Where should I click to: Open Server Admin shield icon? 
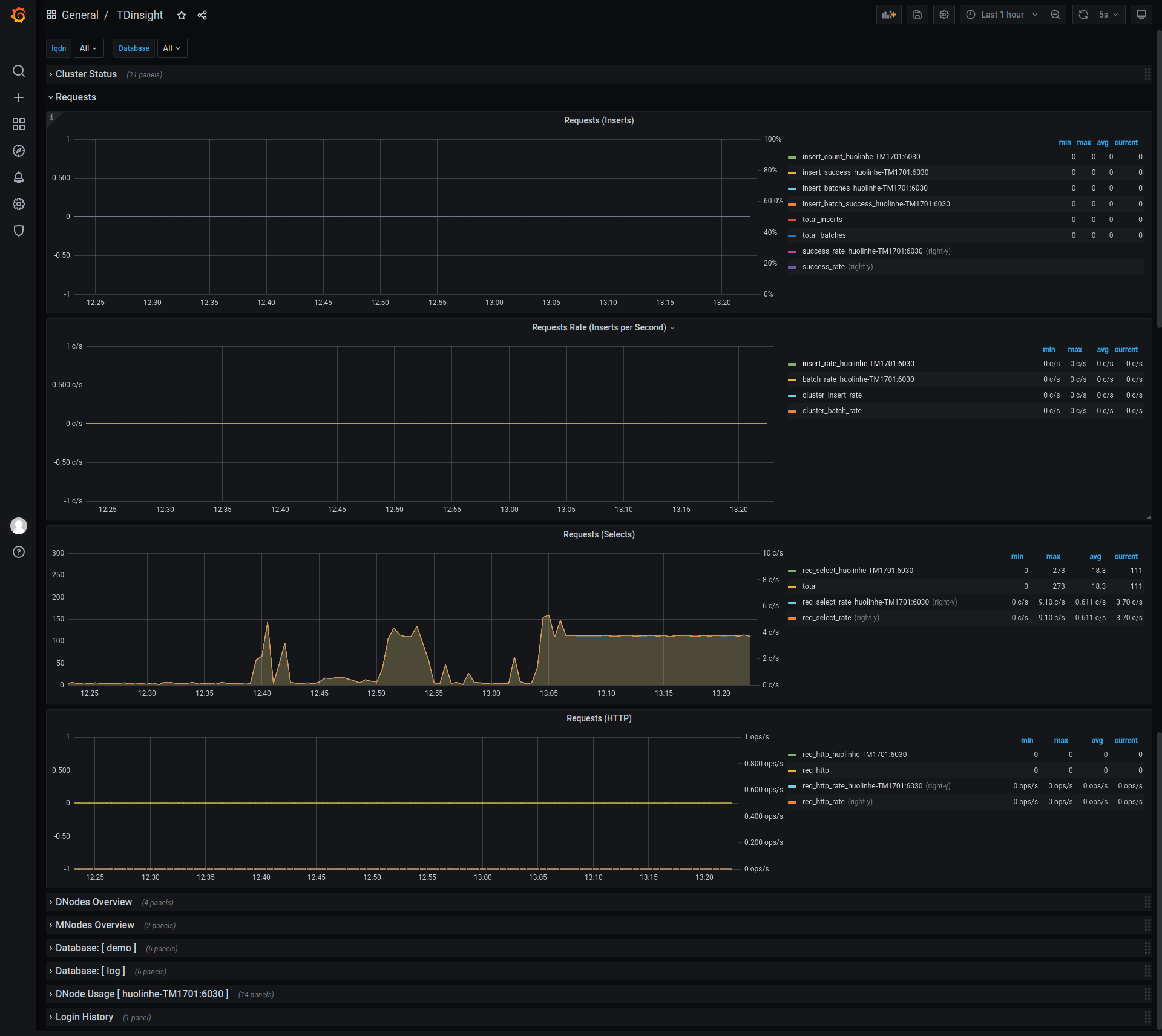tap(19, 231)
